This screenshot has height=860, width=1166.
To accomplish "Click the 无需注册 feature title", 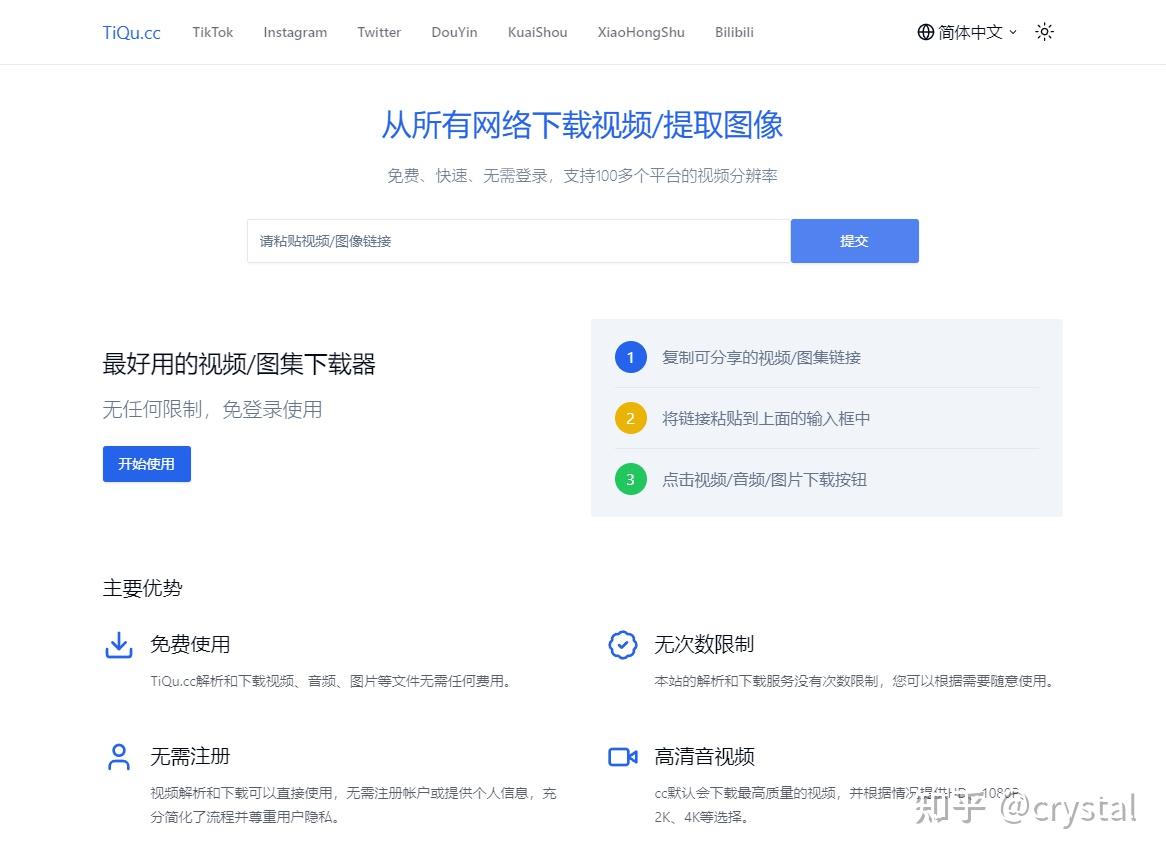I will 190,756.
